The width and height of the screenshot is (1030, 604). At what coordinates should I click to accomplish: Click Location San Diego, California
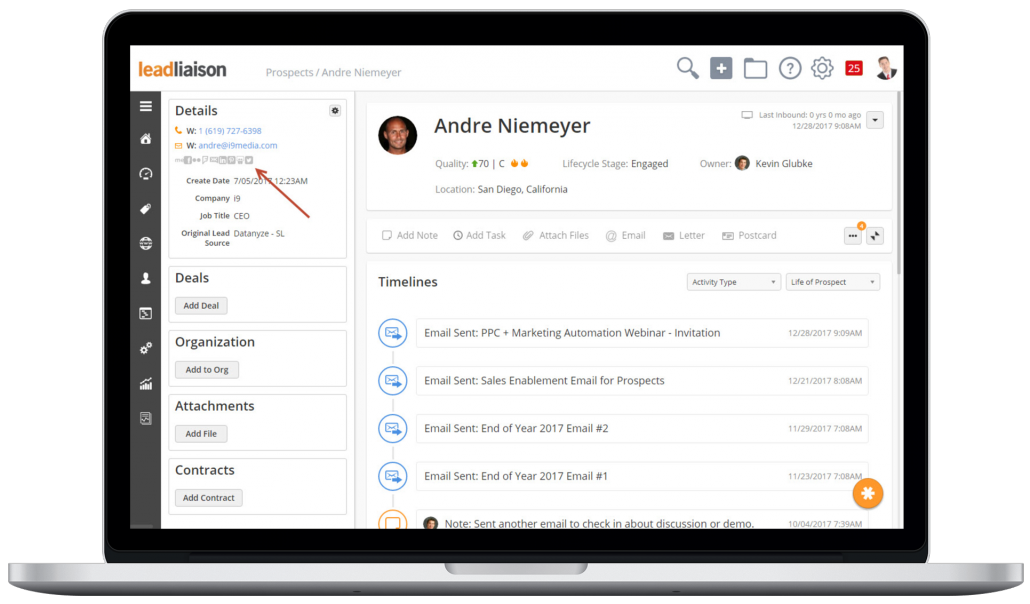(522, 189)
